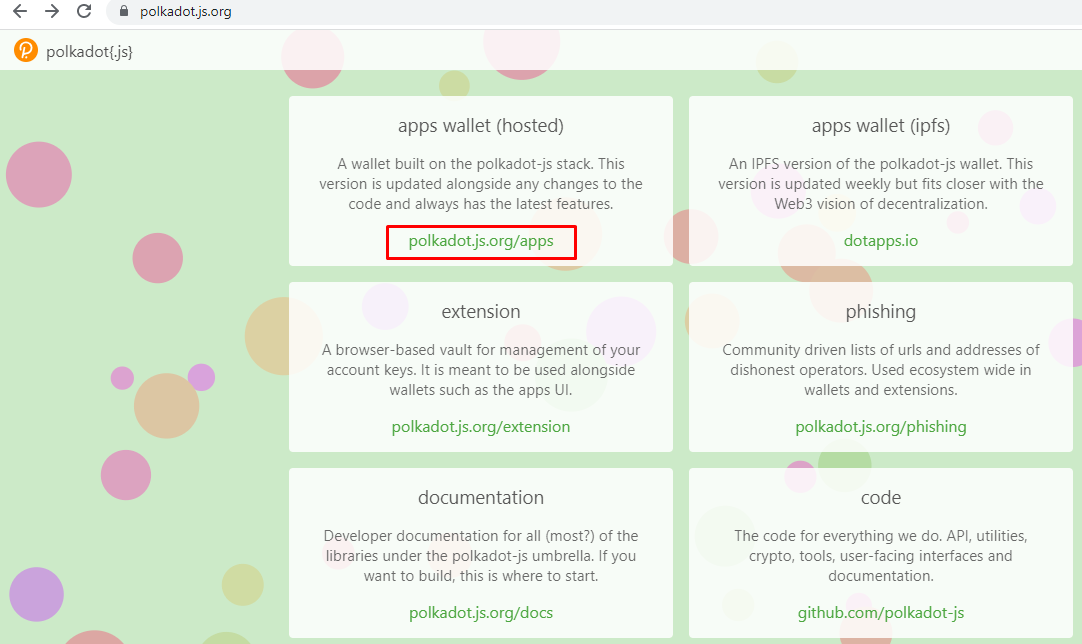Open the dotapps.io link

coord(881,241)
